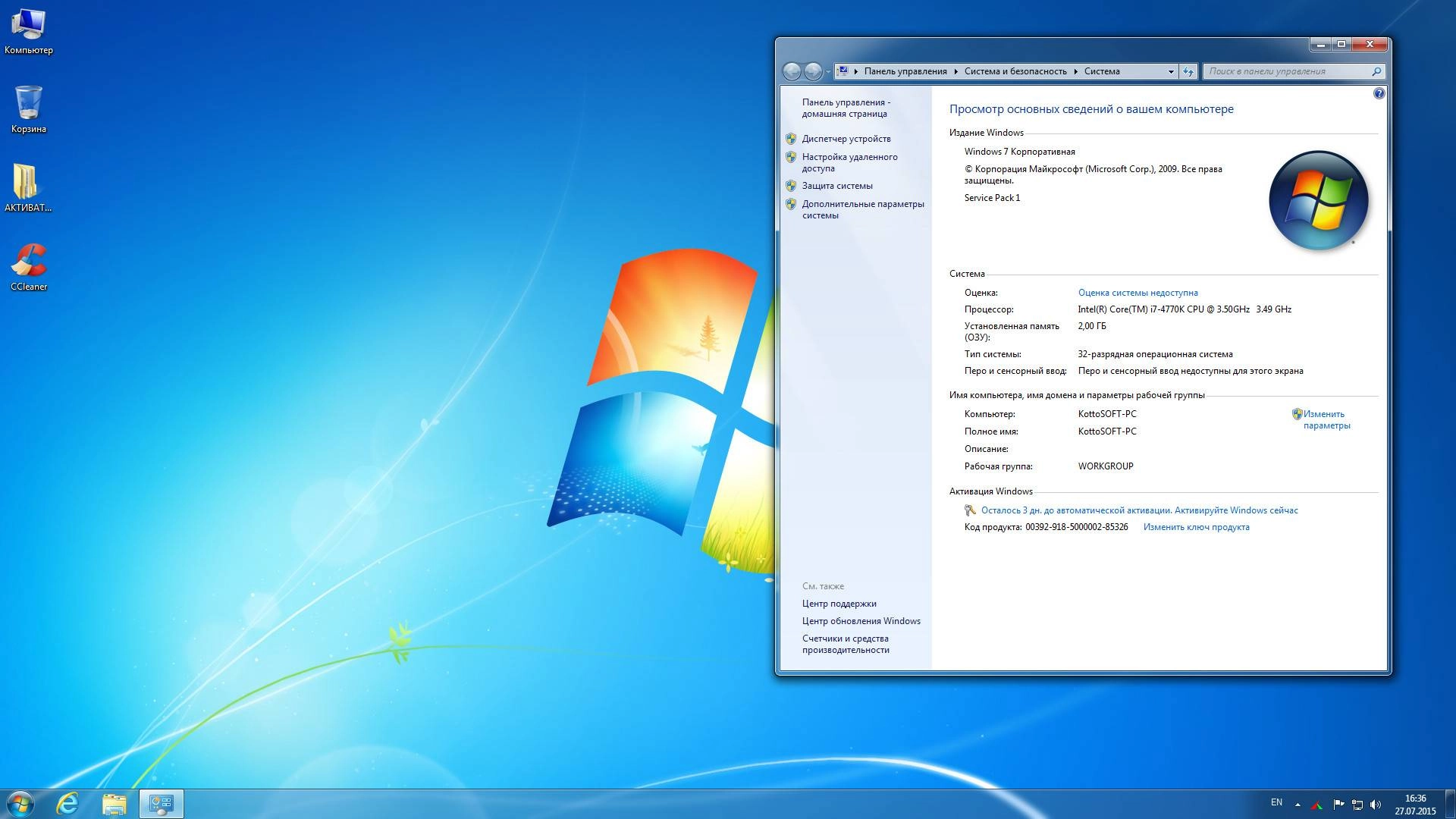
Task: Expand the arrow after Система и безопасность
Action: click(1075, 71)
